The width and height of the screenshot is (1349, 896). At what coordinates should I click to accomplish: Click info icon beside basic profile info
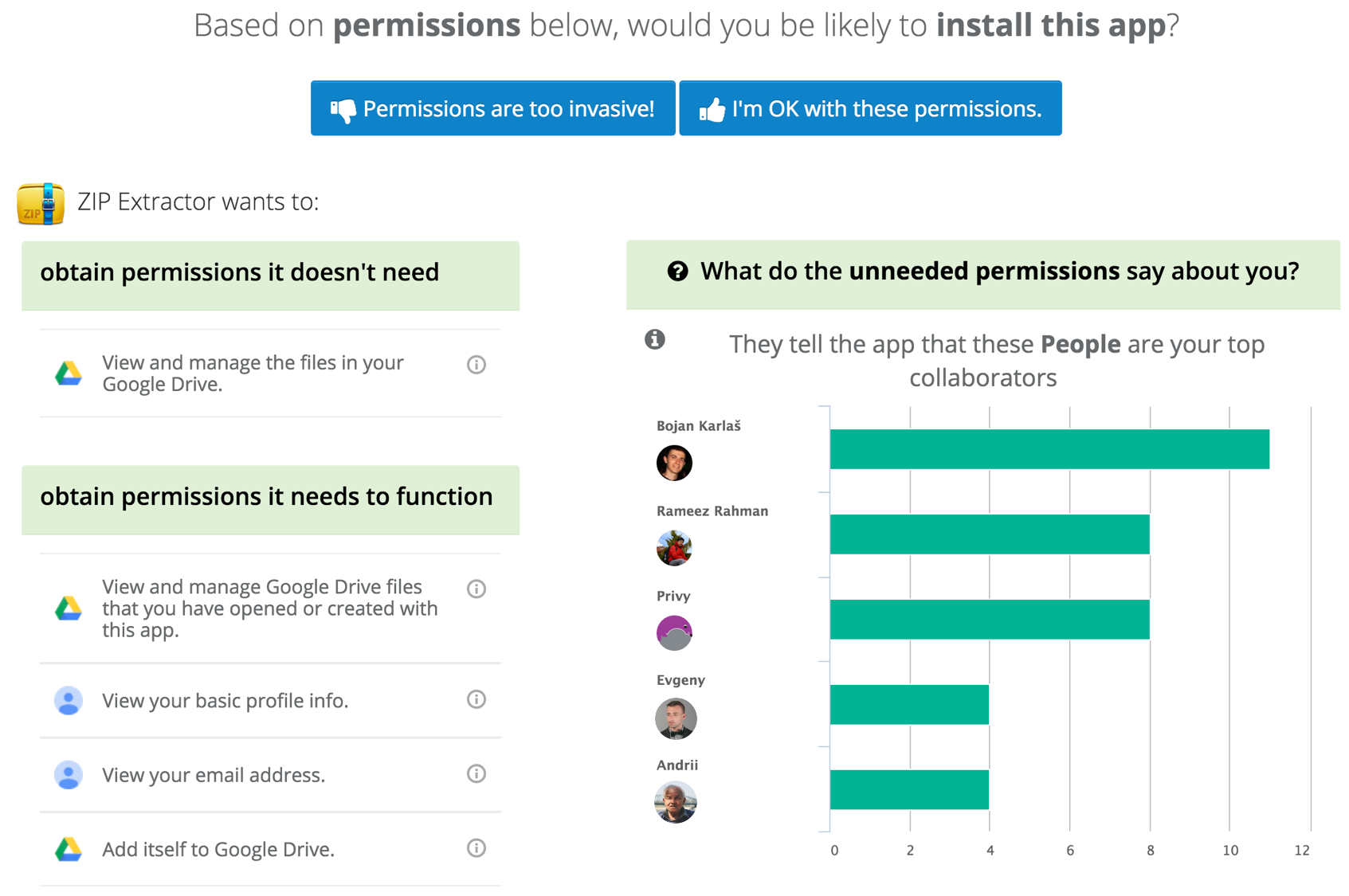click(476, 699)
